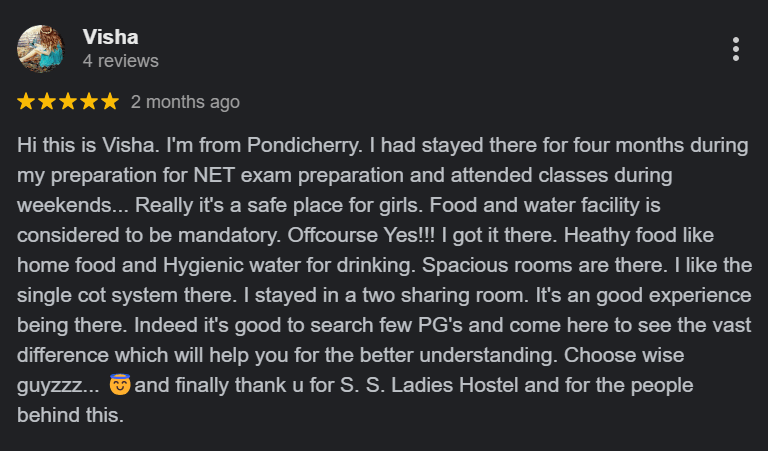
Task: Click "S. S. Ladies Hostel" text
Action: click(x=429, y=385)
